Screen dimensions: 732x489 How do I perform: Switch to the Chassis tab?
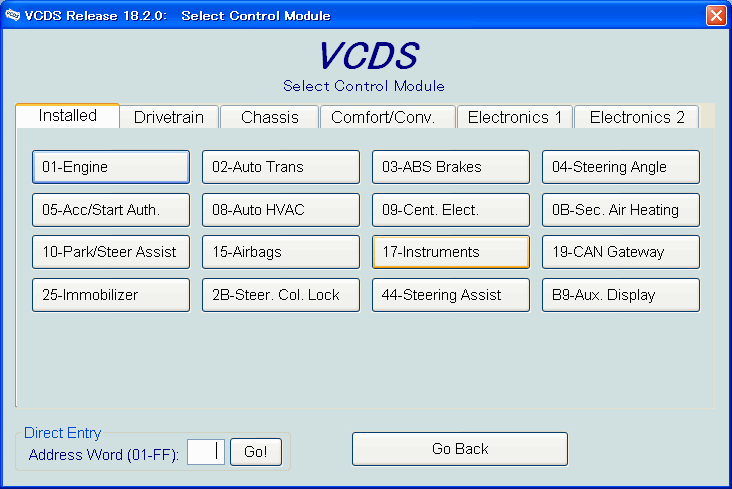point(269,117)
